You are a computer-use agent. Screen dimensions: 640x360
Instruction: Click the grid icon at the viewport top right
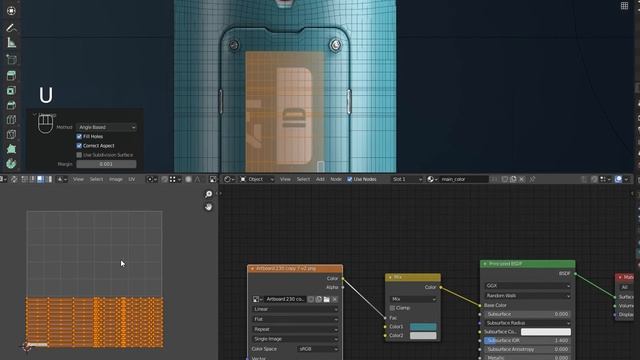tap(624, 5)
